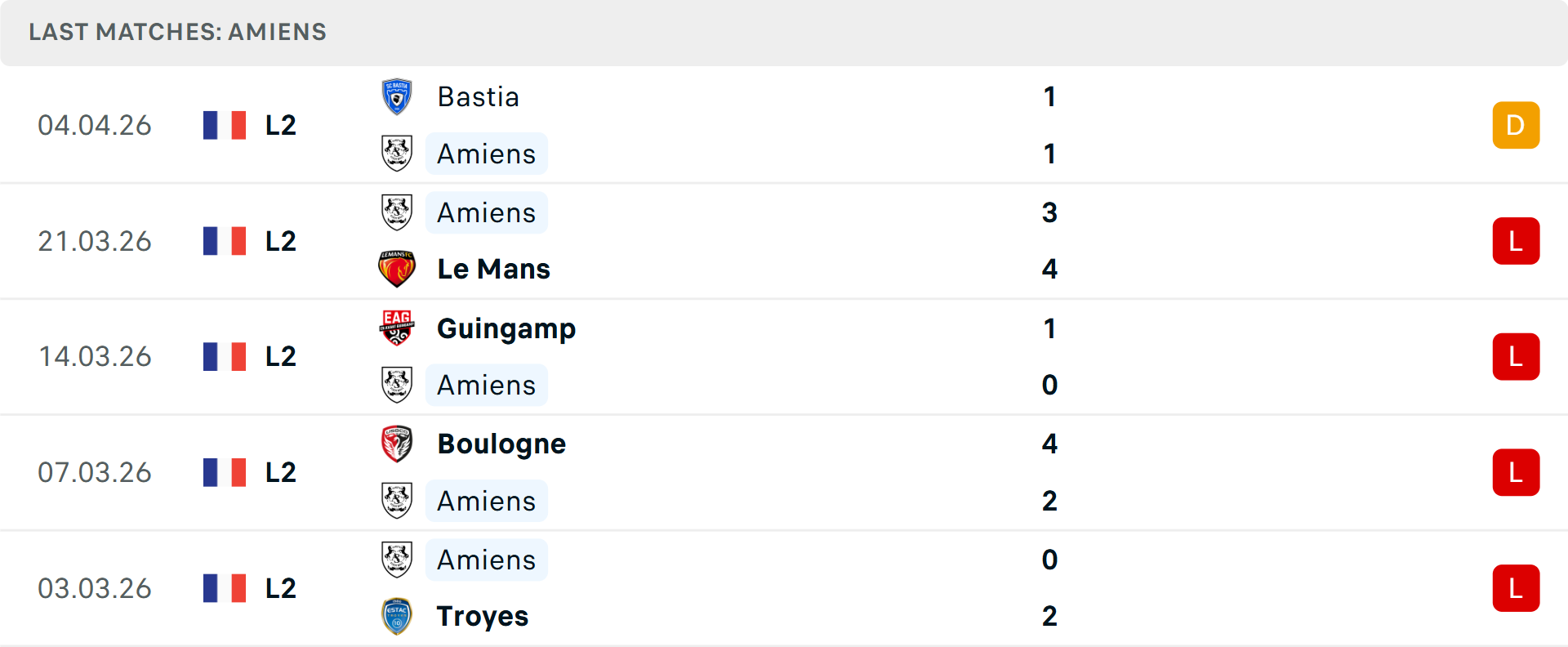
Task: Click the Bastia club crest icon
Action: coord(397,97)
